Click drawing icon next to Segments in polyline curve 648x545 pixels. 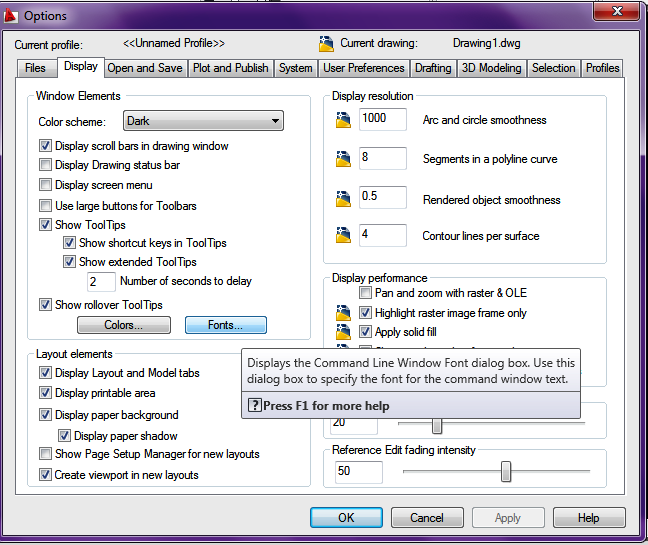pos(343,159)
